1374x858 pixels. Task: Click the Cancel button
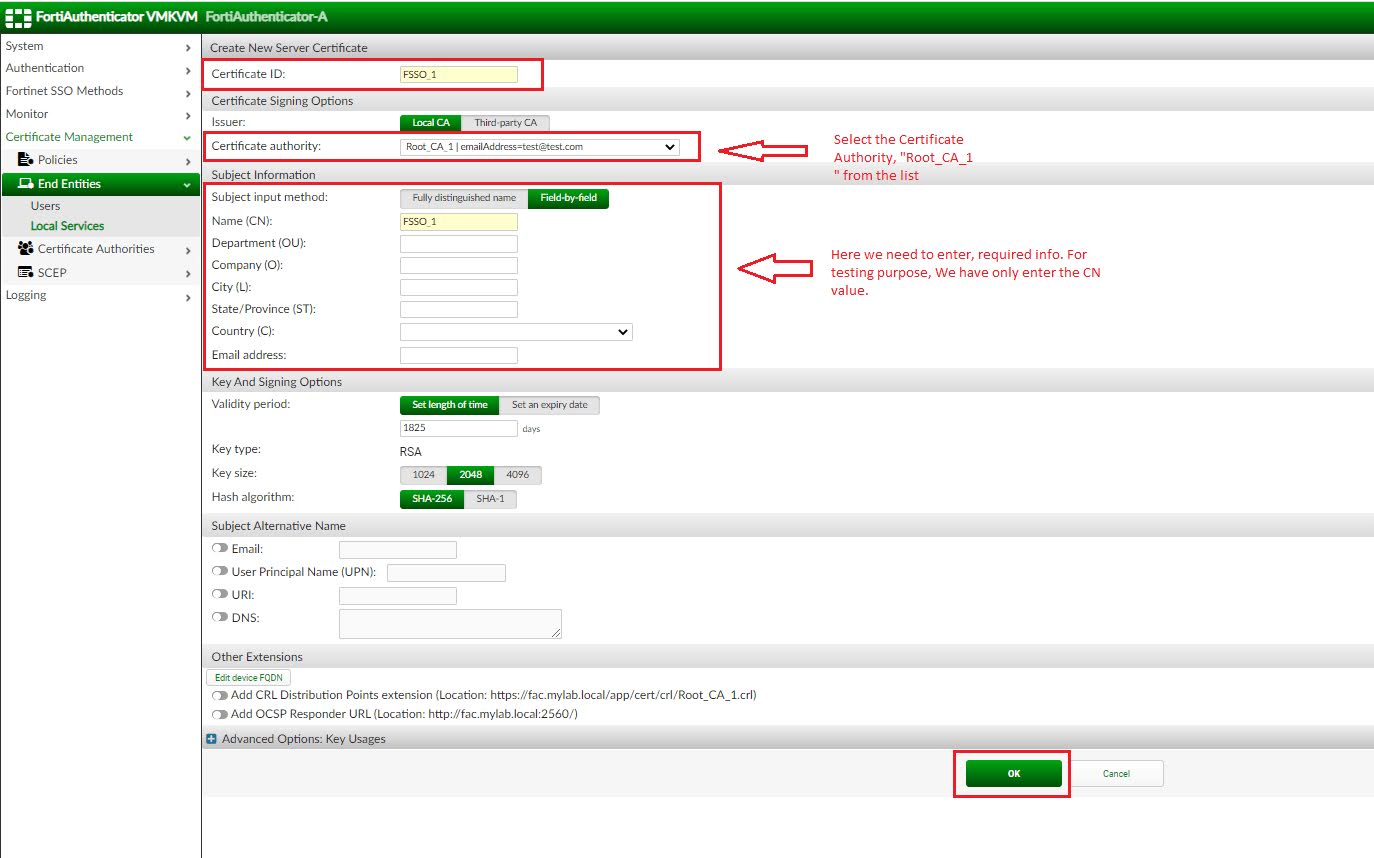tap(1116, 773)
